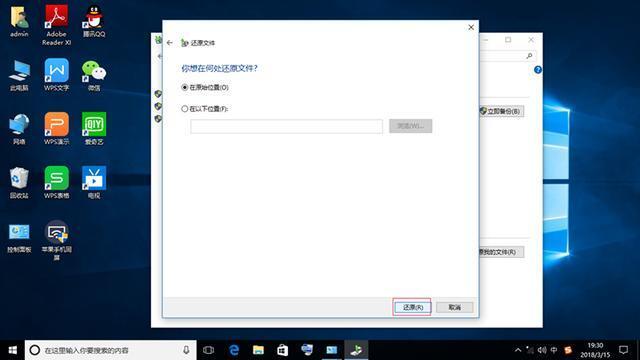Go back using the dialog's arrow
Viewport: 640px width, 360px height.
click(170, 42)
